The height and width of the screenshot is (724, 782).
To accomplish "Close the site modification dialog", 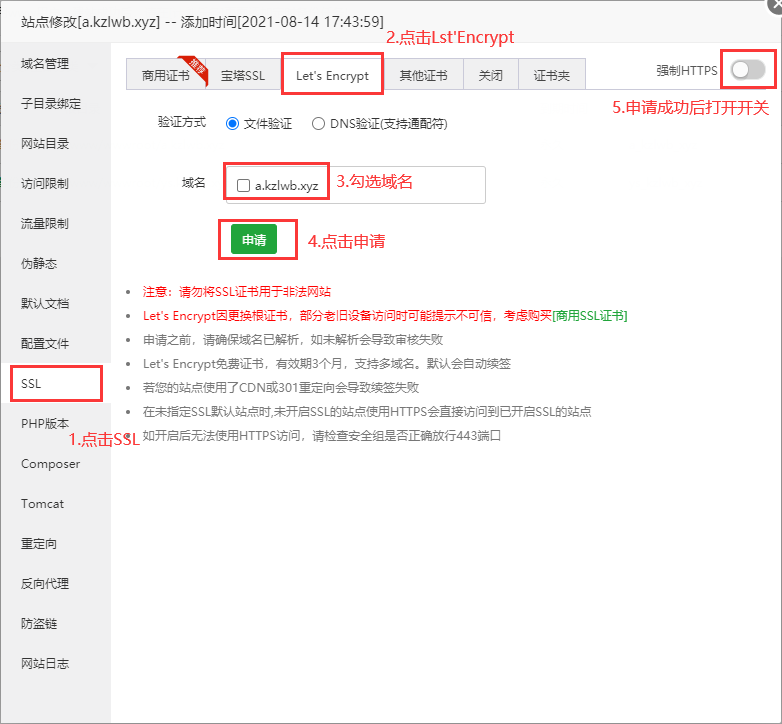I will click(x=775, y=6).
